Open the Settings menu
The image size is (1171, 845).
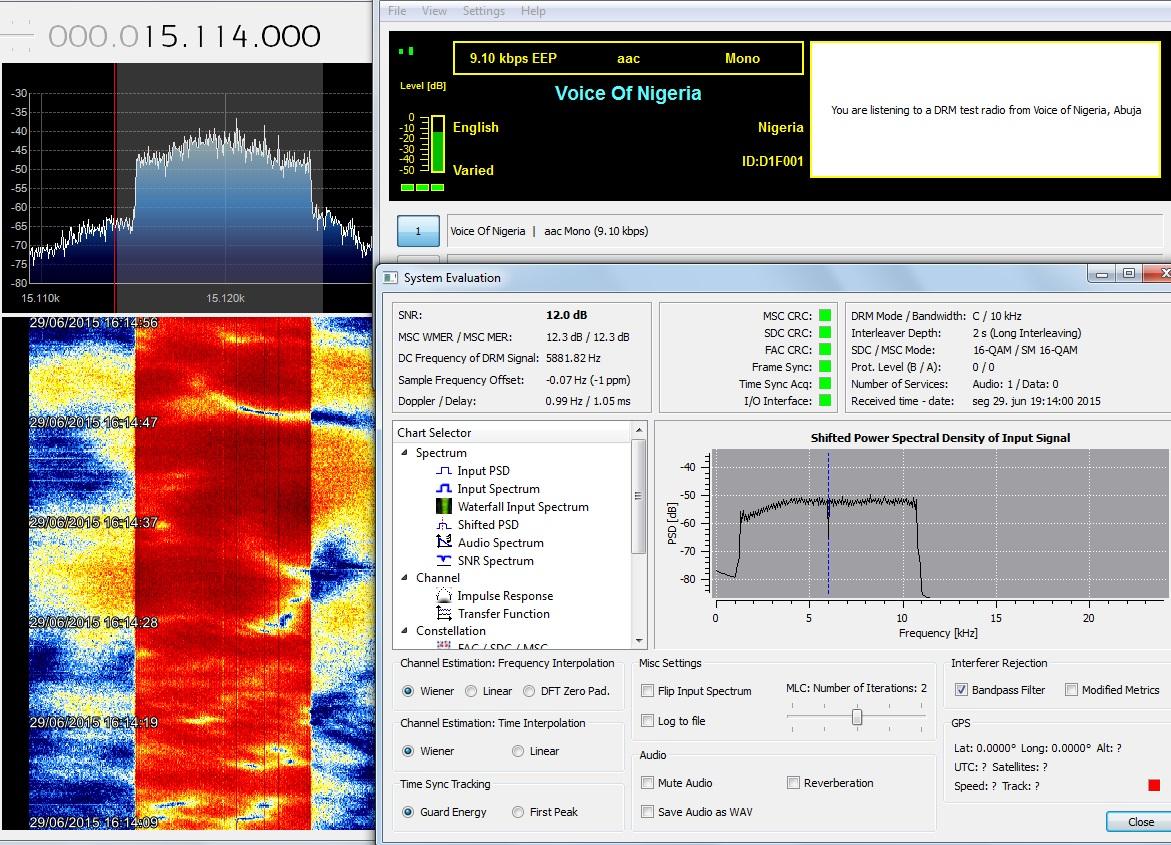point(483,11)
